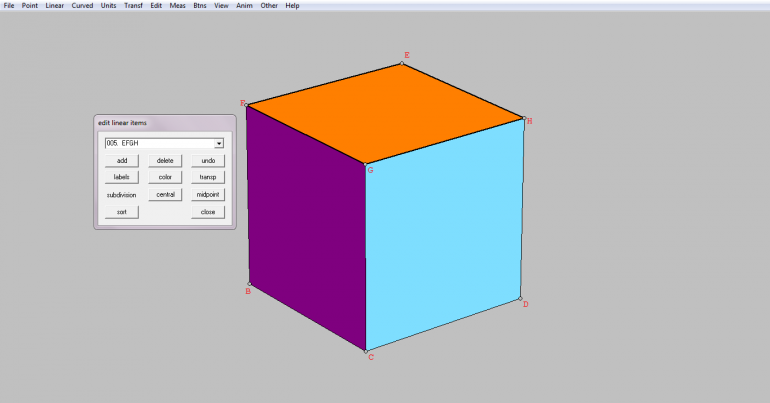Open the Meas menu
Screen dimensions: 770x403
pos(177,5)
